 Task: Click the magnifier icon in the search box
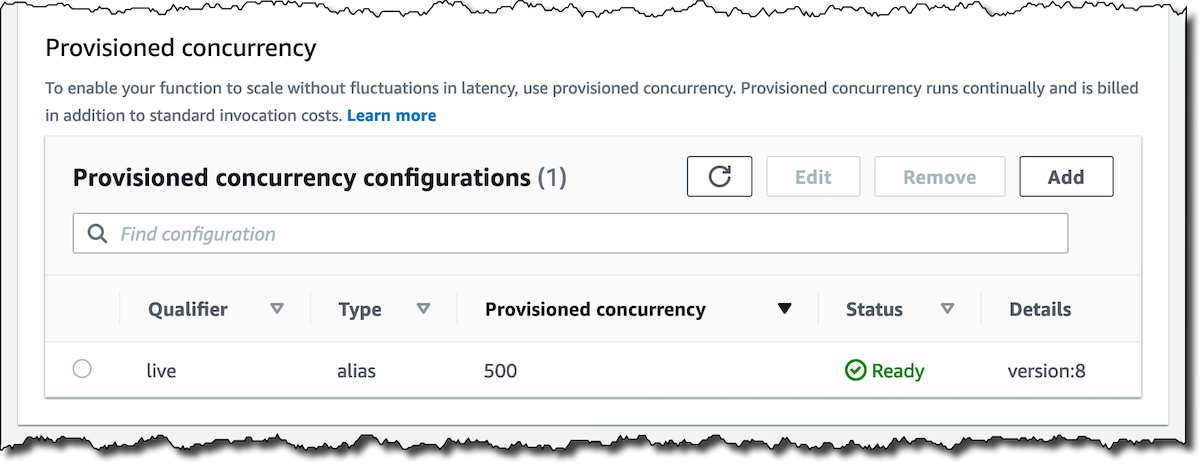[x=97, y=233]
